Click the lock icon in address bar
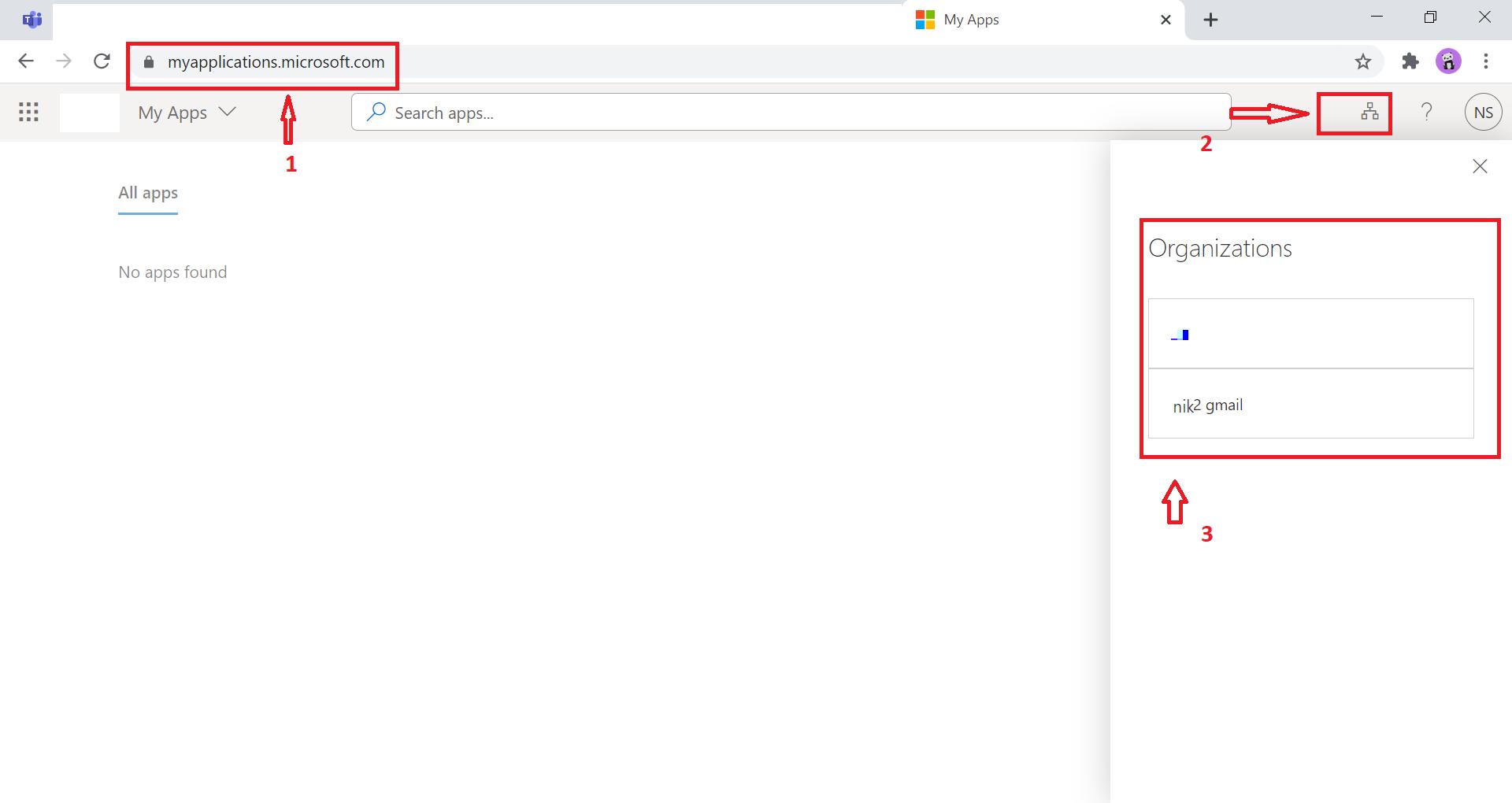The height and width of the screenshot is (803, 1512). click(149, 62)
